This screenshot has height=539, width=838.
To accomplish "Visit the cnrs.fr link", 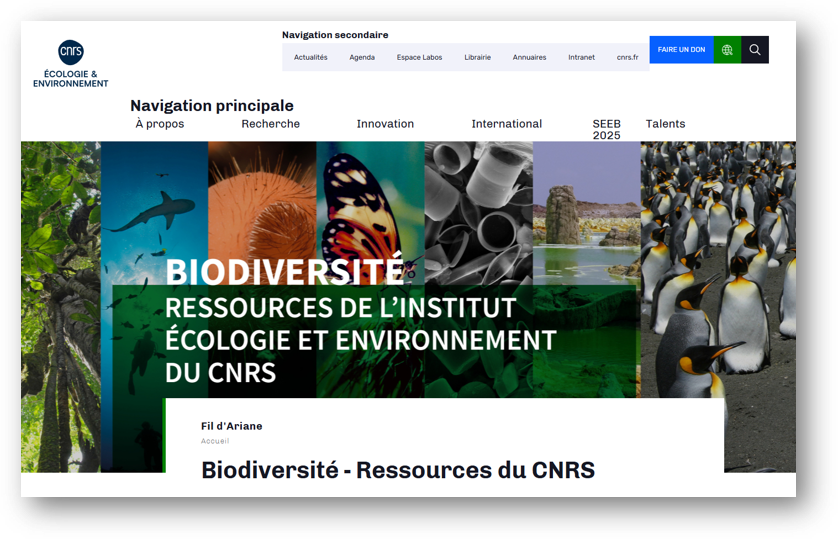I will tap(627, 57).
